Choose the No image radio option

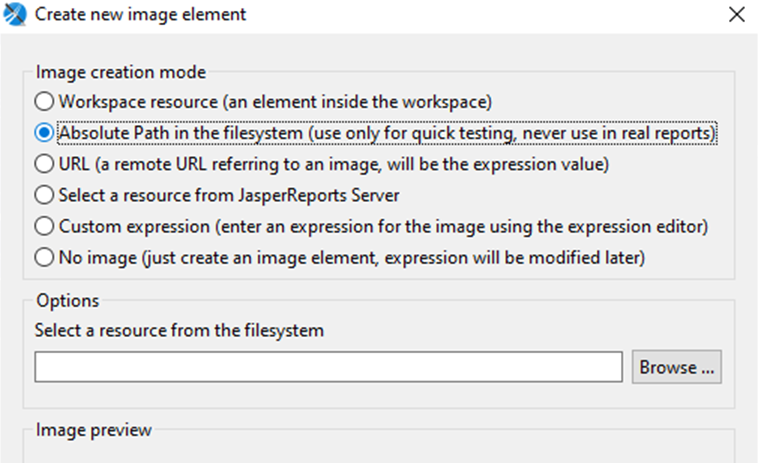[44, 257]
